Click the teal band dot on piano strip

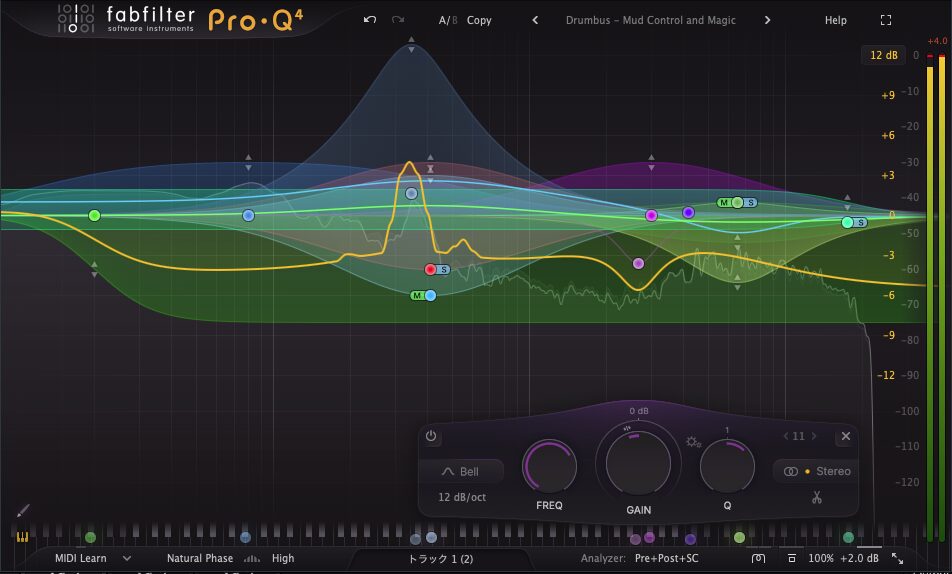pyautogui.click(x=849, y=538)
